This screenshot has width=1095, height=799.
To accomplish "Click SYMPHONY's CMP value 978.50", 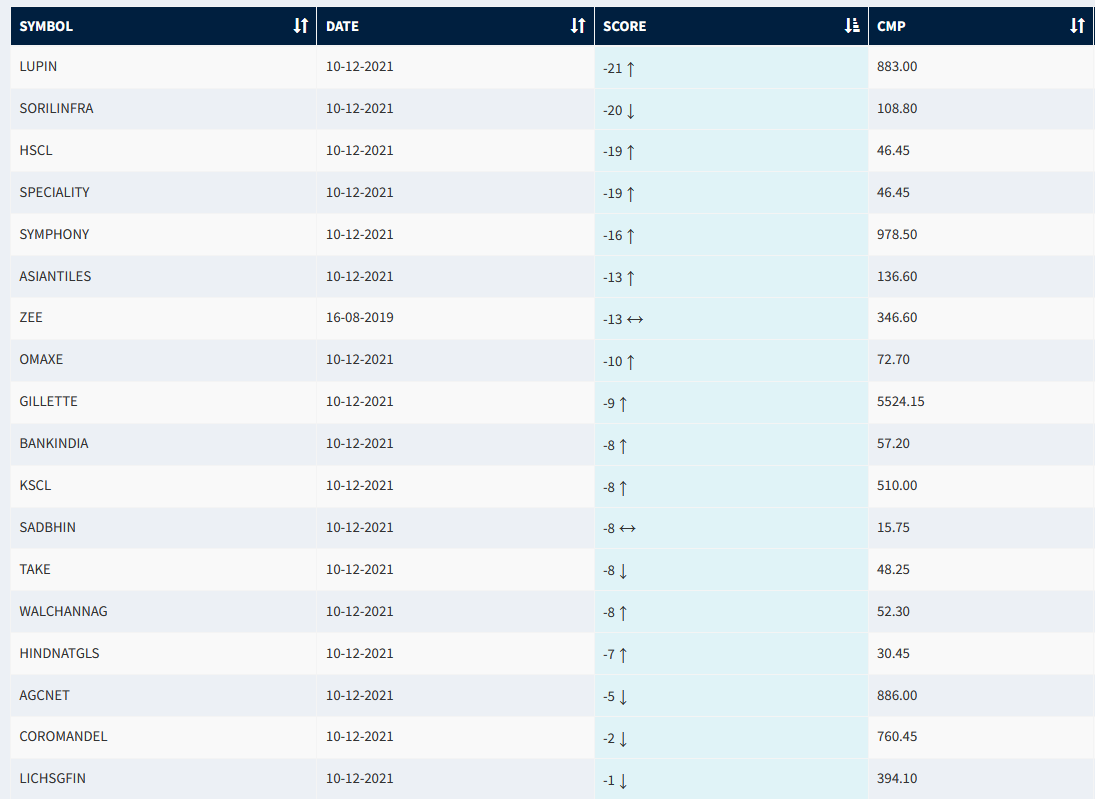I will (897, 234).
